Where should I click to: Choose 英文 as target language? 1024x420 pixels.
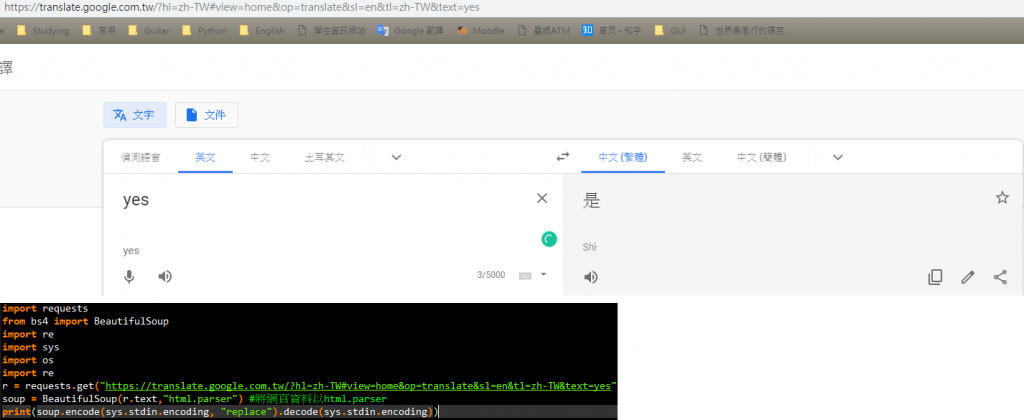click(692, 157)
